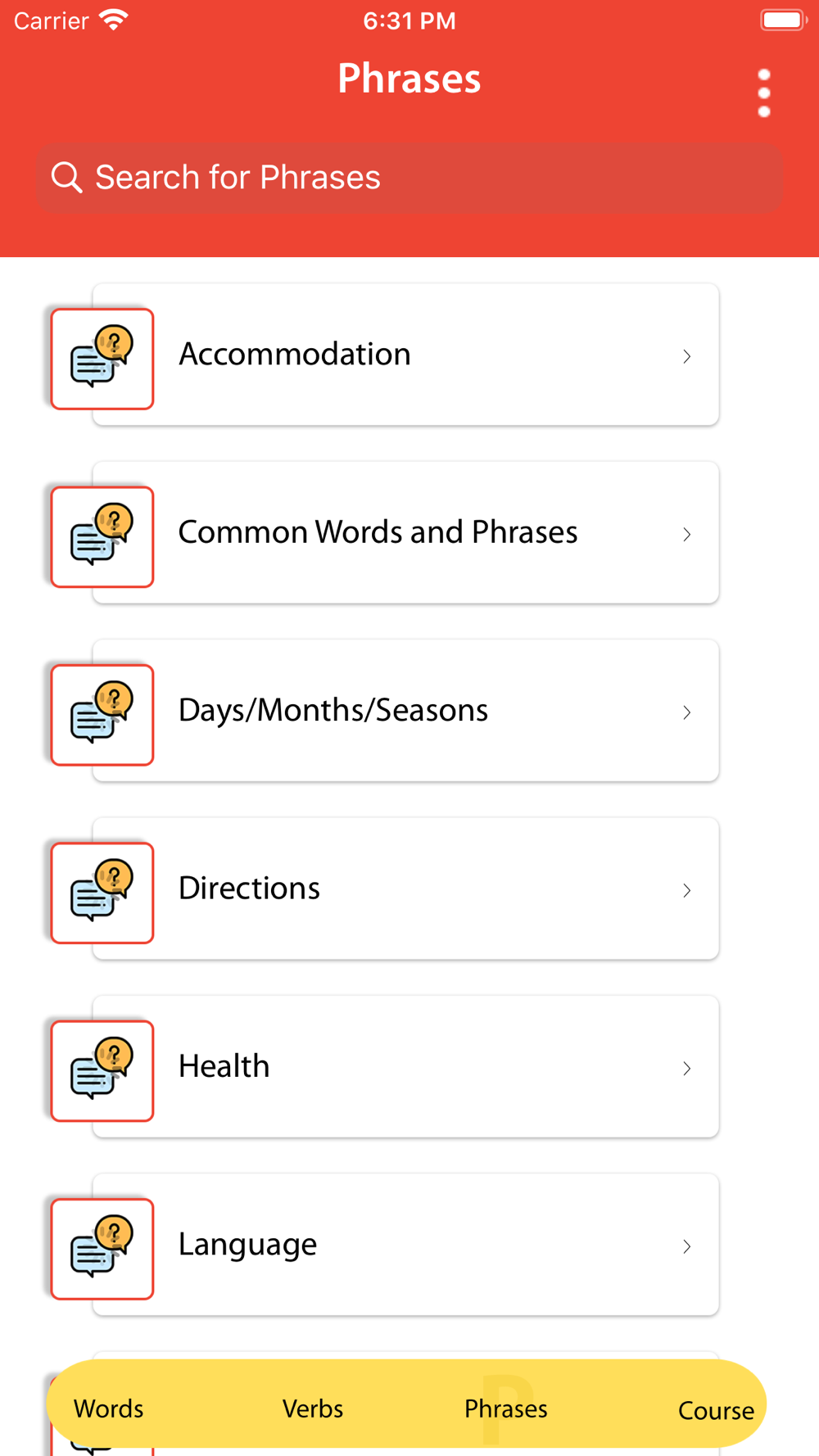Expand Accommodation using its chevron arrow

point(687,356)
